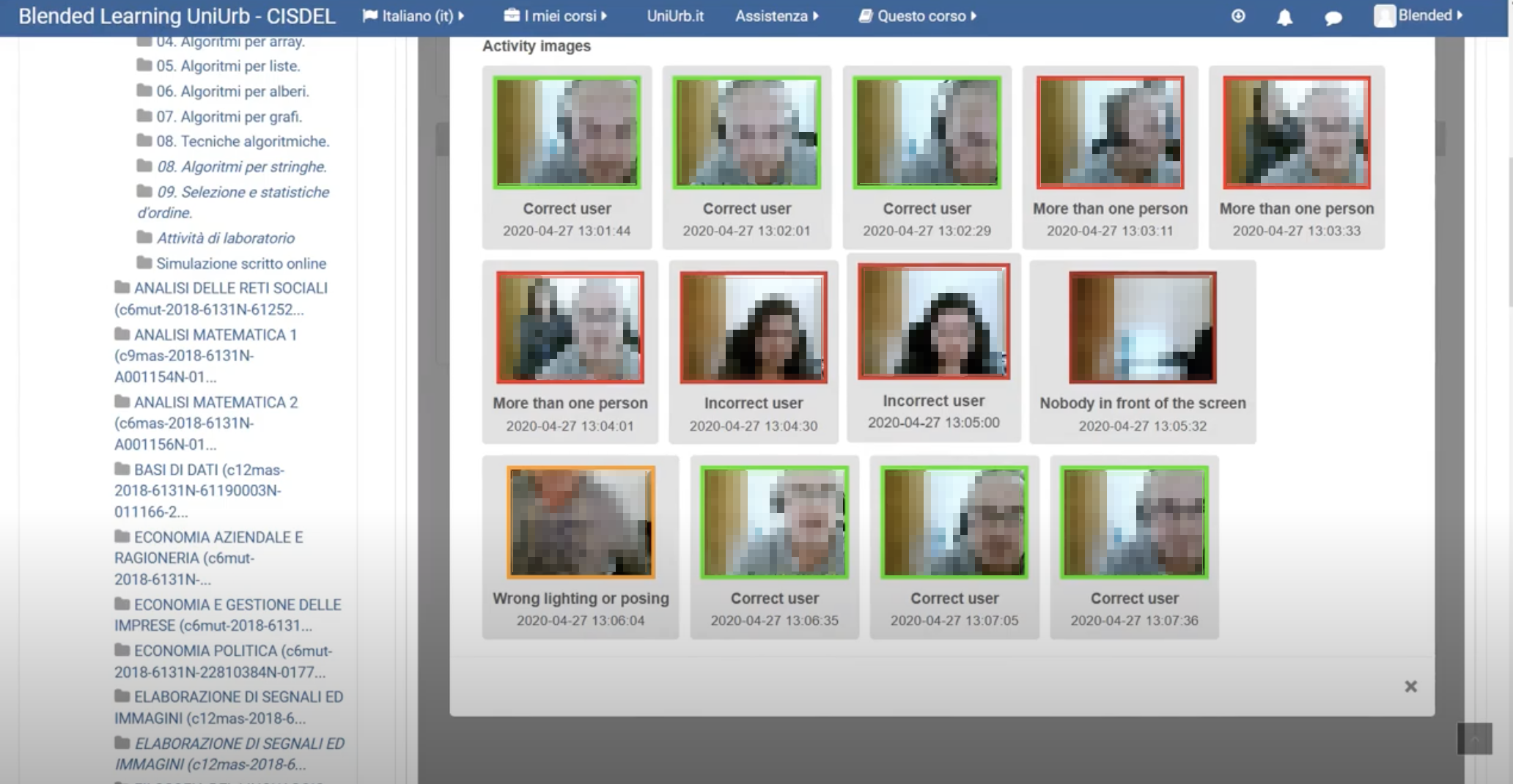Open the messages chat bubble icon
The image size is (1513, 784).
[x=1333, y=15]
